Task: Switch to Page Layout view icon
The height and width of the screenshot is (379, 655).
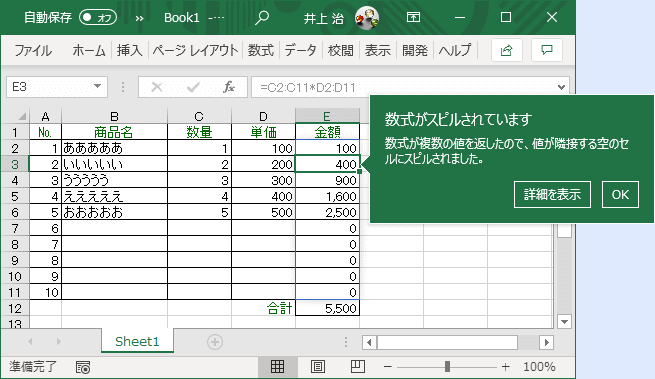Action: (317, 367)
